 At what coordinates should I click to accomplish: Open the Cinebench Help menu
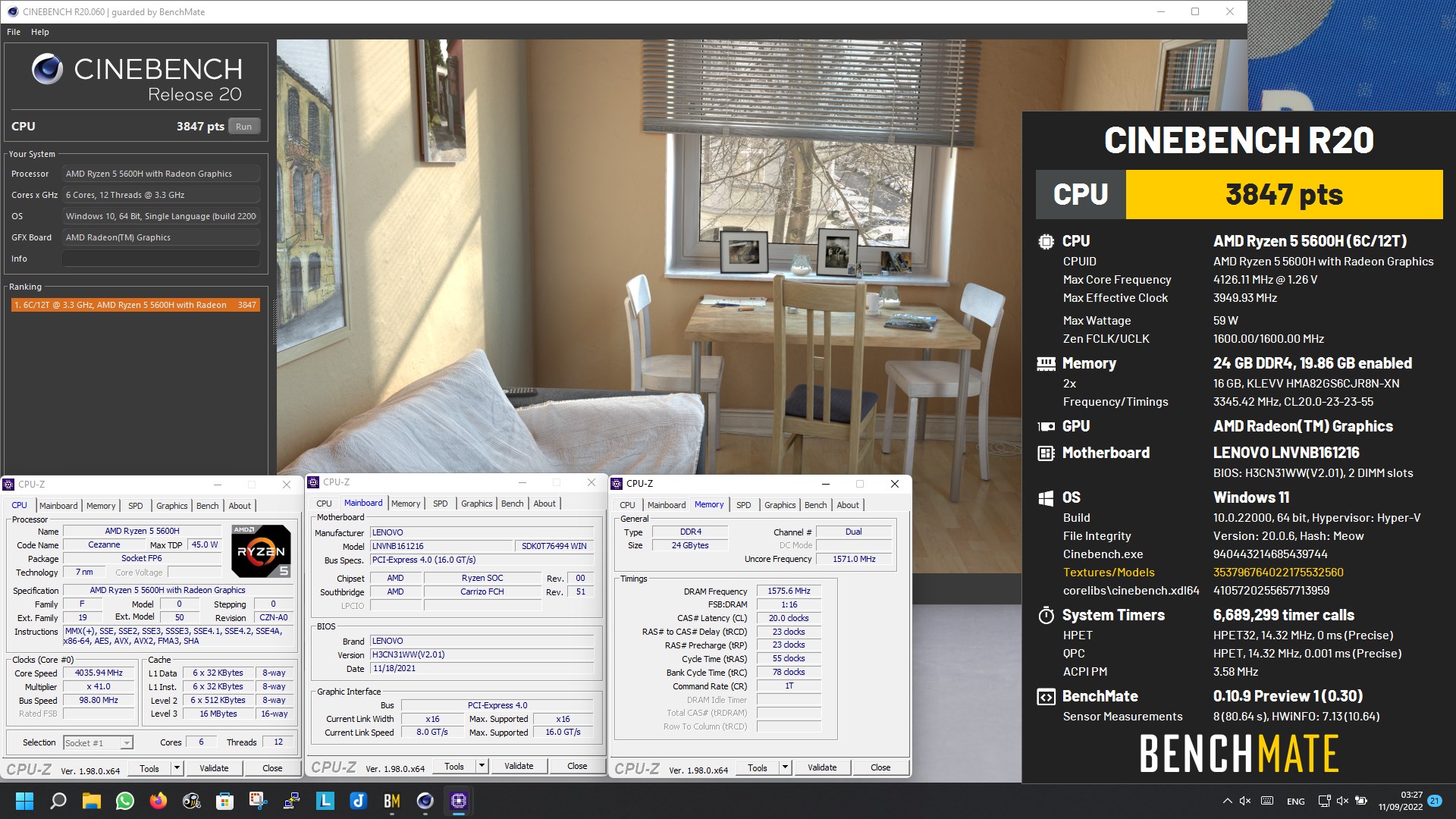pos(40,32)
